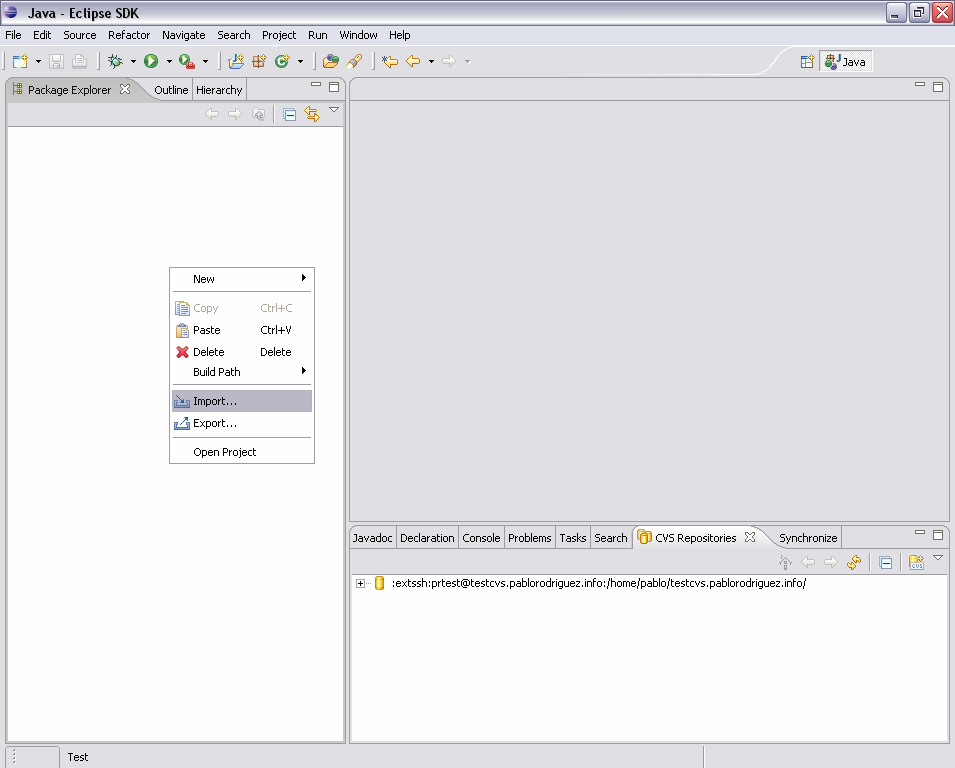Viewport: 955px width, 768px height.
Task: Expand the extssh prtest repository tree node
Action: (x=361, y=583)
